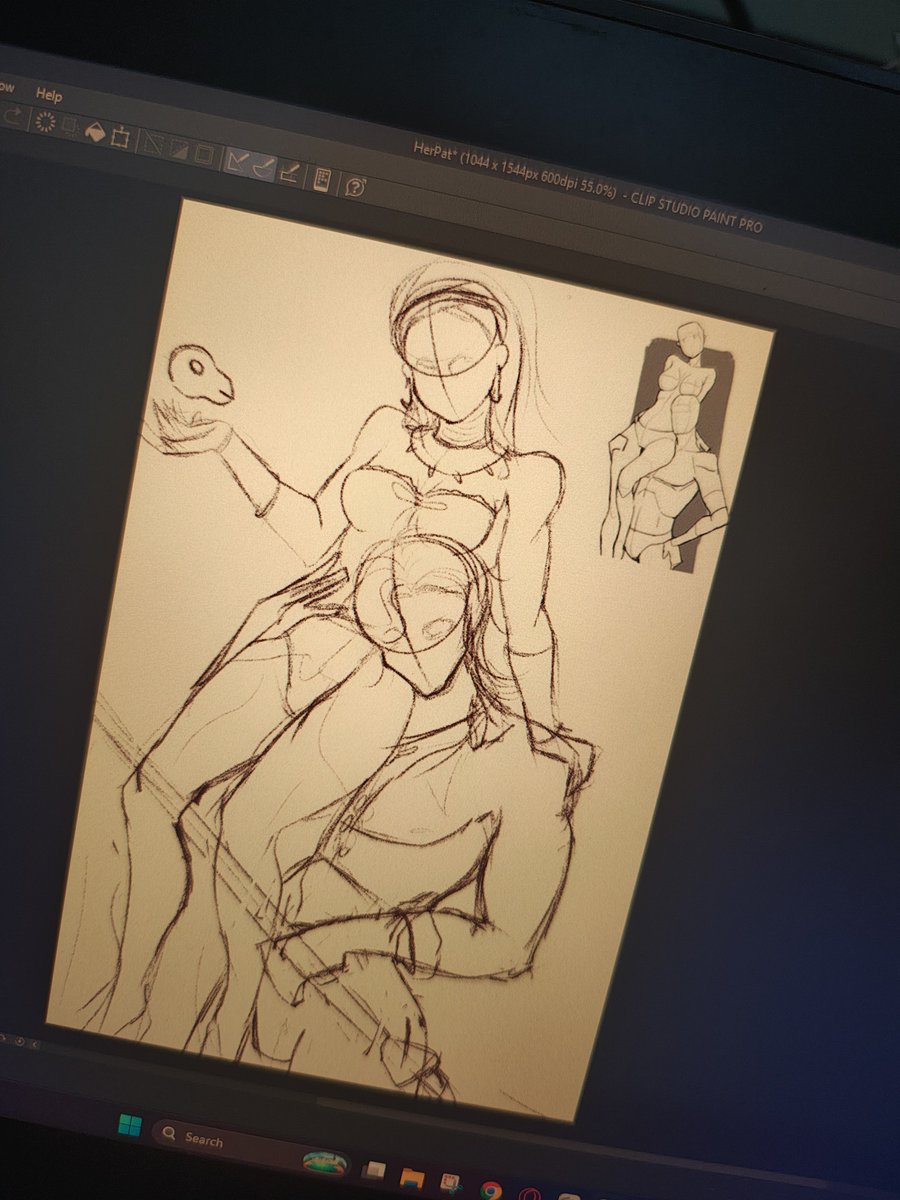Click the Show selection border icon
Screen dimensions: 900x1200
pyautogui.click(x=204, y=153)
